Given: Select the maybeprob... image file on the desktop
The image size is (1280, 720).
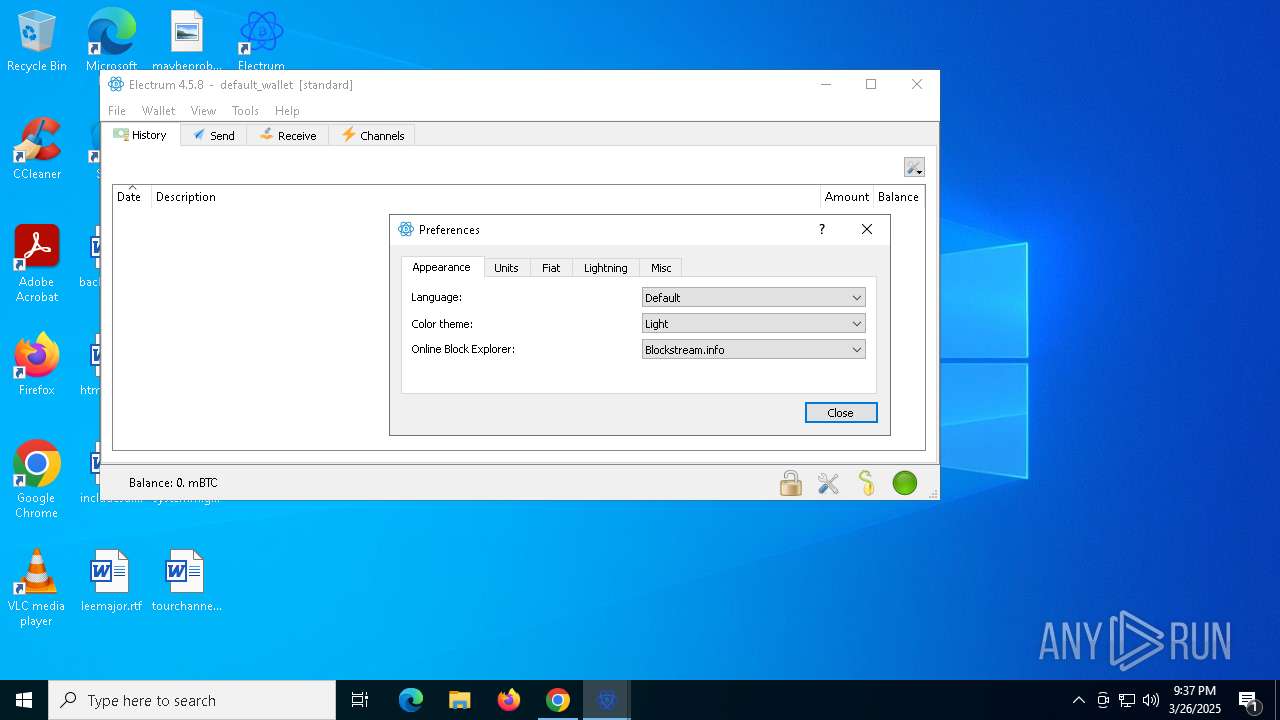Looking at the screenshot, I should pyautogui.click(x=186, y=42).
